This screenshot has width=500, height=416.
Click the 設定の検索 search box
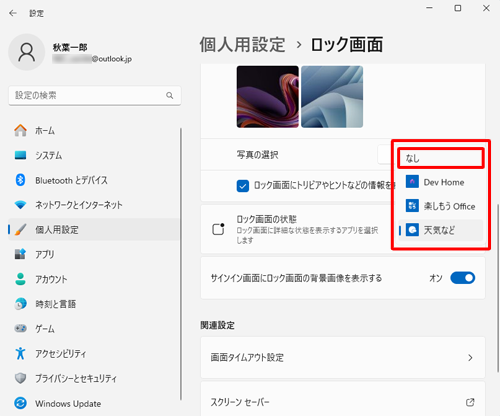tap(95, 96)
